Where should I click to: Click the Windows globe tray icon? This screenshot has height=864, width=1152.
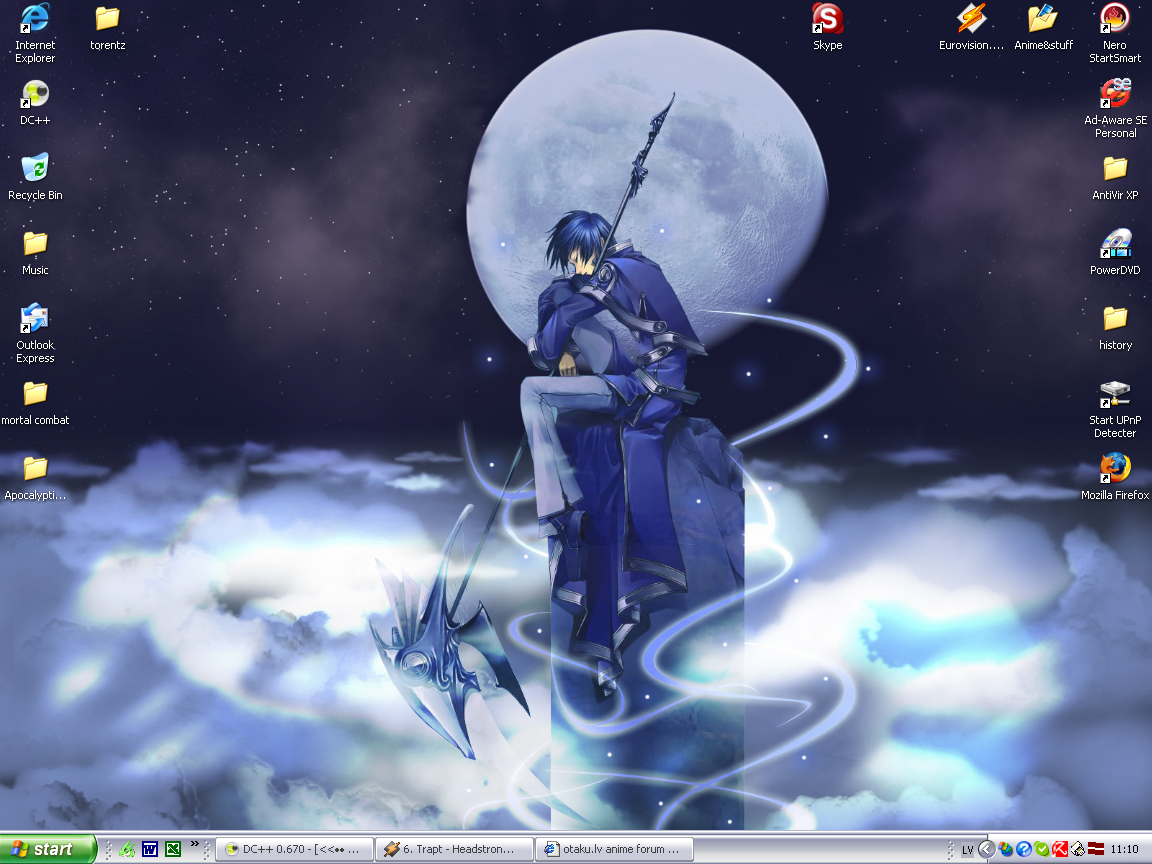[1006, 849]
